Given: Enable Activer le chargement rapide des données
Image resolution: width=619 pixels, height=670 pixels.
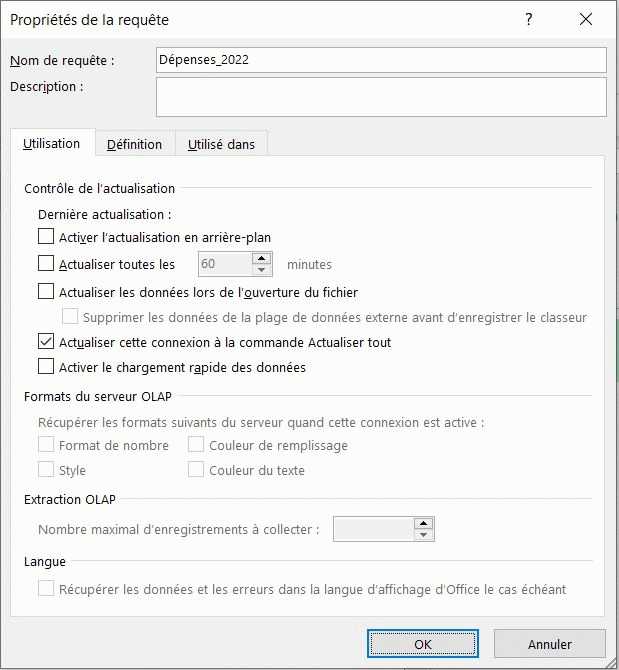Looking at the screenshot, I should pos(46,367).
